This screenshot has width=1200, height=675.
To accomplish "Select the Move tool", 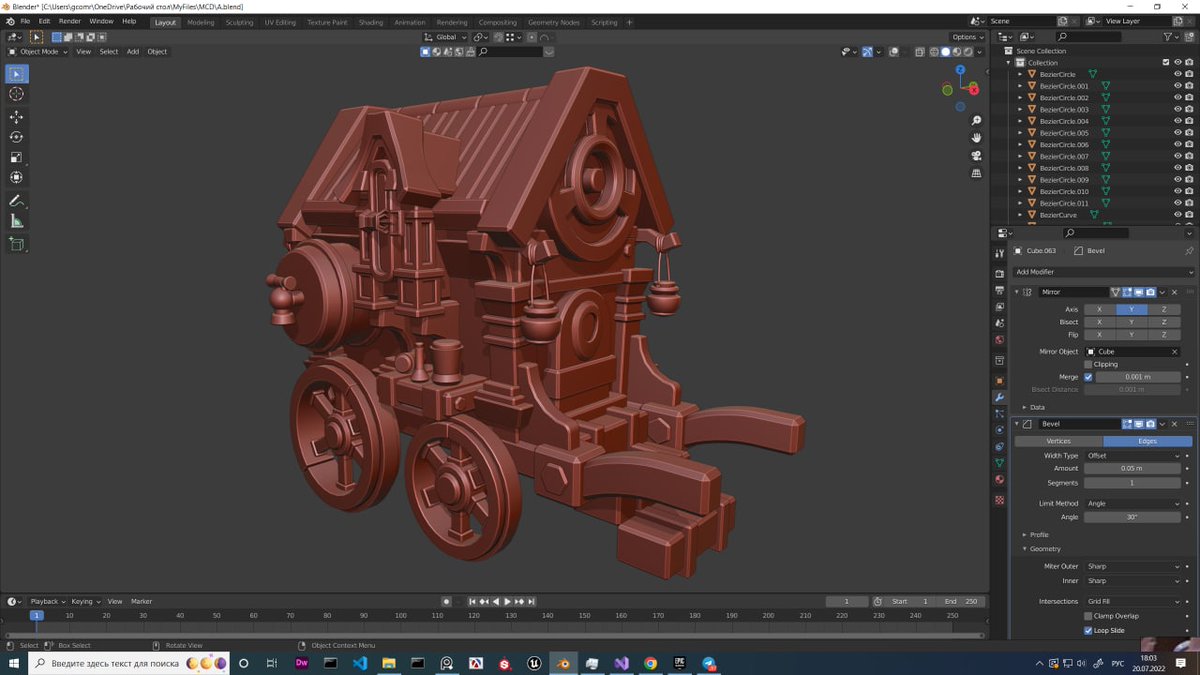I will click(17, 117).
